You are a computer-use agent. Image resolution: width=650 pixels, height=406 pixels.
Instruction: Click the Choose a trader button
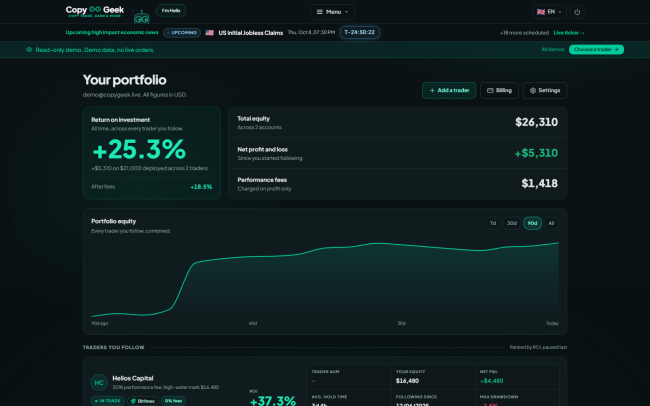pos(596,49)
